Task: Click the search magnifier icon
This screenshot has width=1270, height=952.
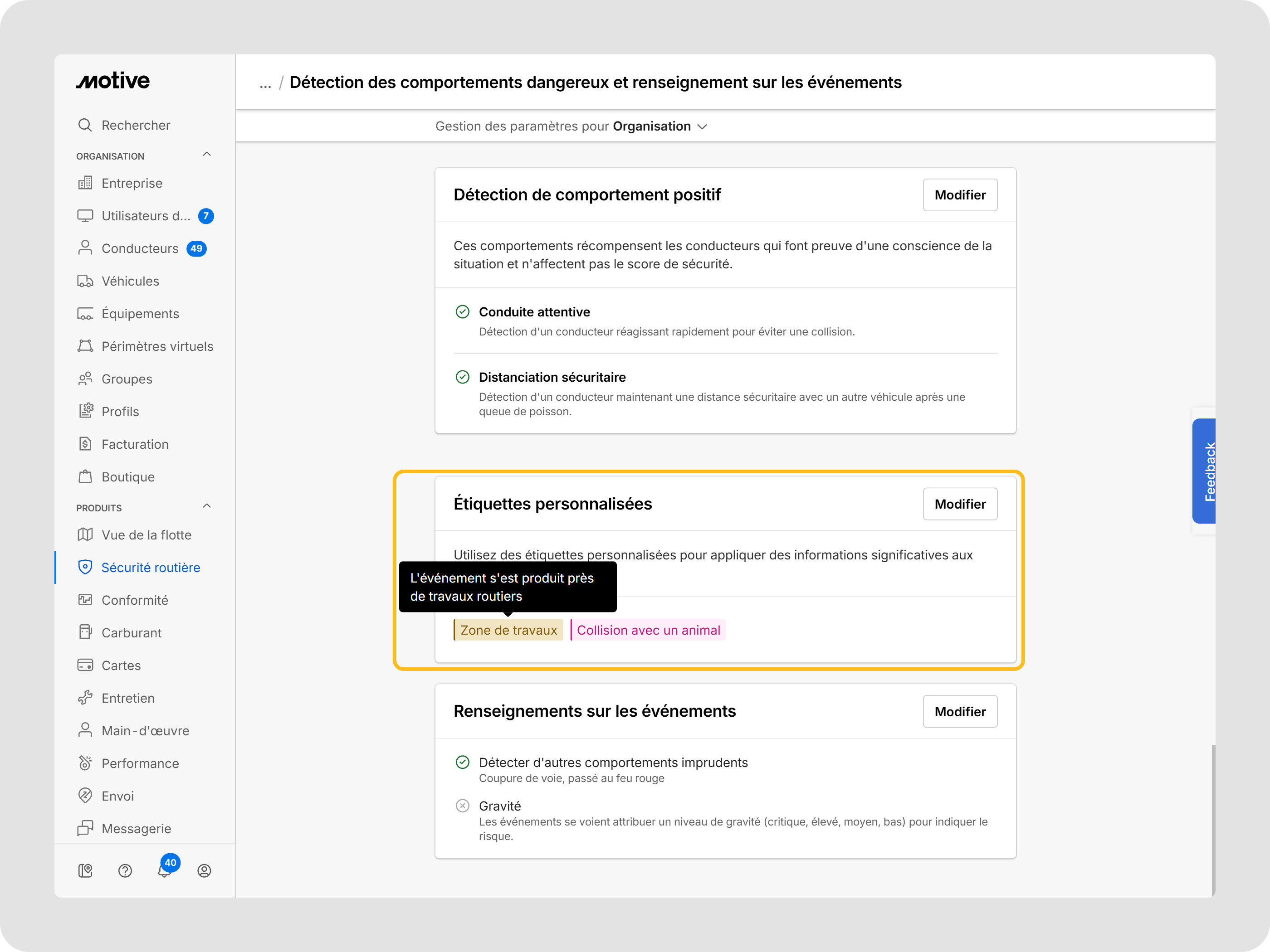Action: pyautogui.click(x=85, y=125)
